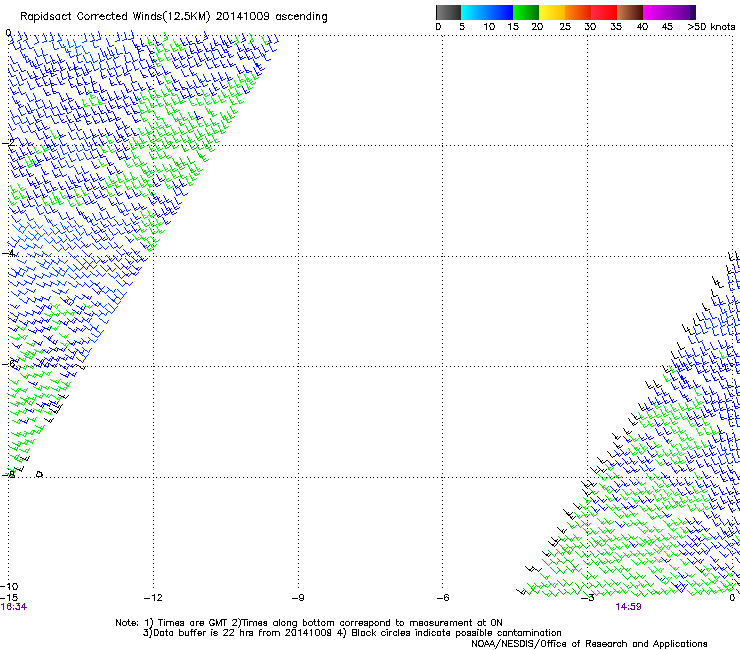Click the magenta 40-45 knots color swatch
This screenshot has height=650, width=740.
pos(656,12)
